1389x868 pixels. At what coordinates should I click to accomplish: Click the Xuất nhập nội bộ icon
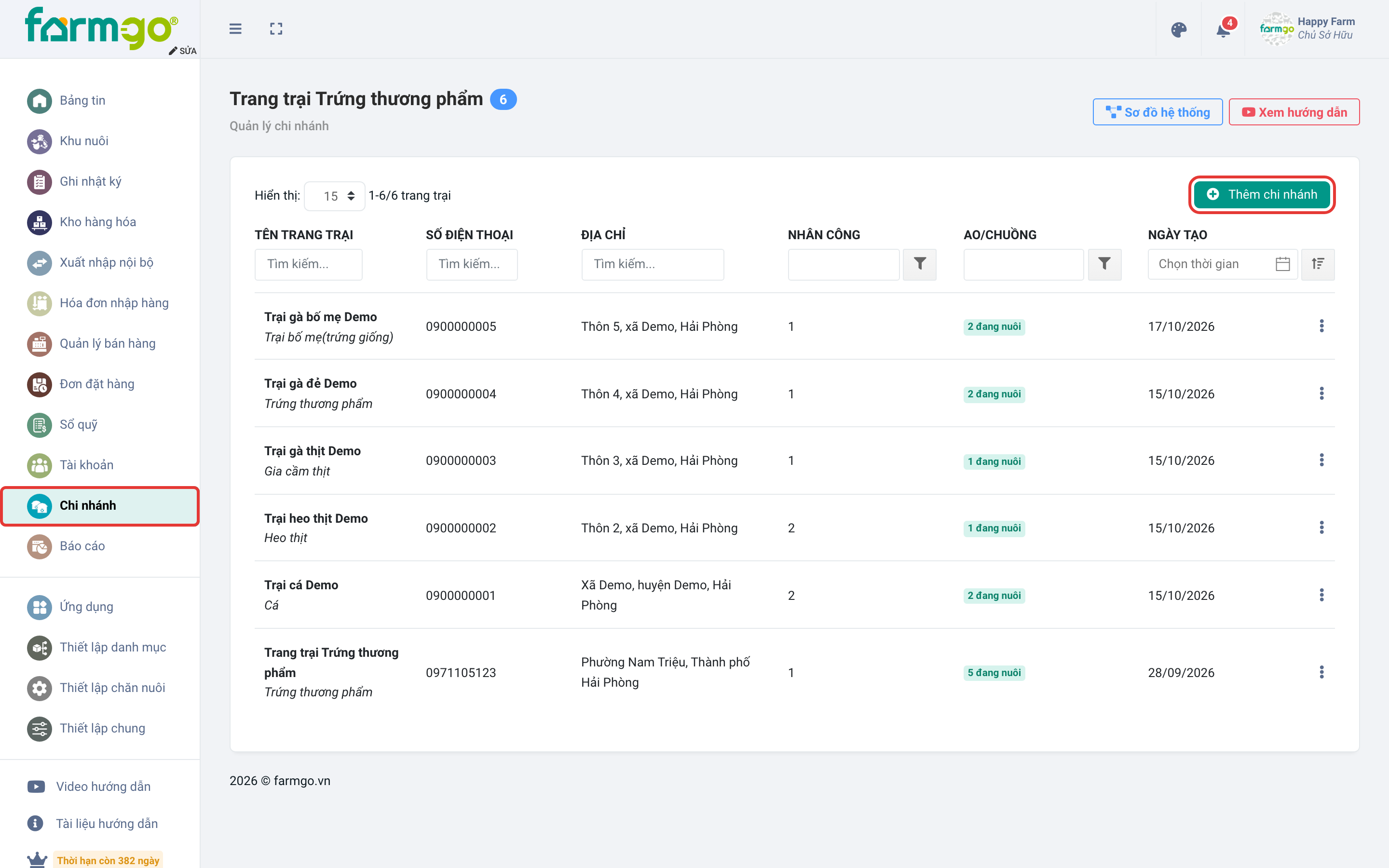39,263
